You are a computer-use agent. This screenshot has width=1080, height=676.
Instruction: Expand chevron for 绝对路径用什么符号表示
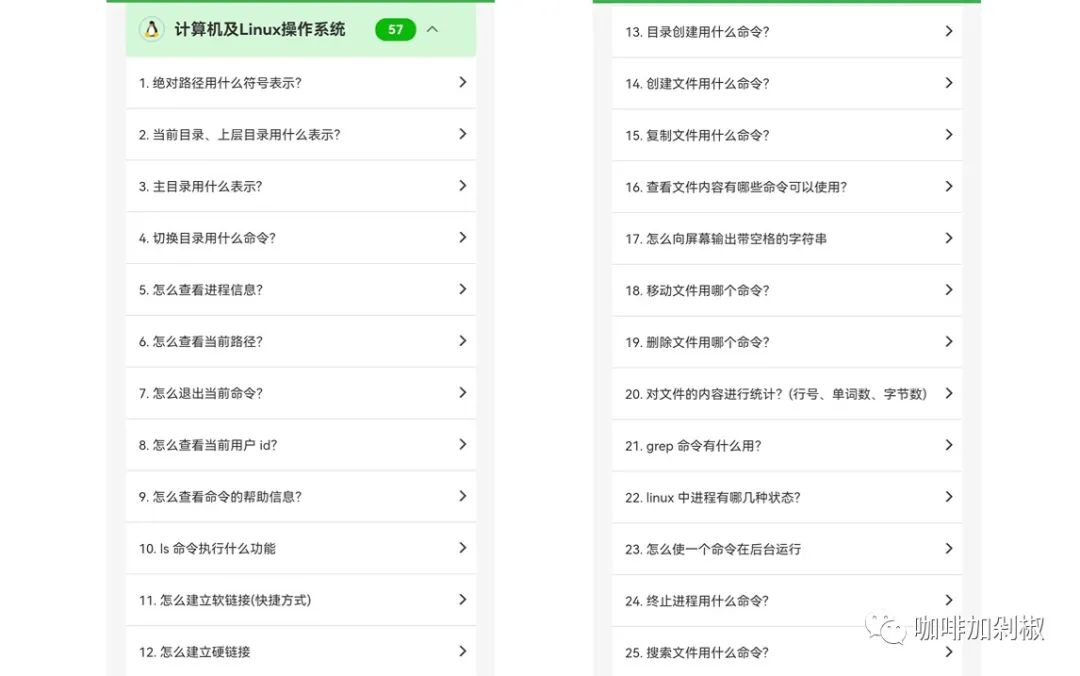click(x=463, y=82)
